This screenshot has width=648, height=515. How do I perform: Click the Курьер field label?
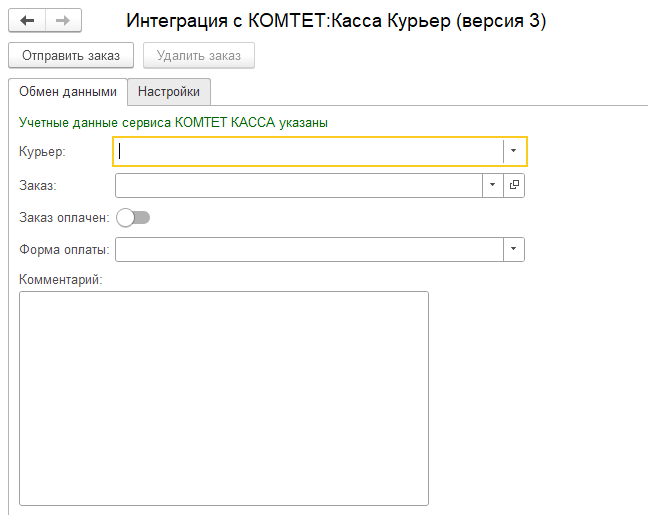[42, 151]
